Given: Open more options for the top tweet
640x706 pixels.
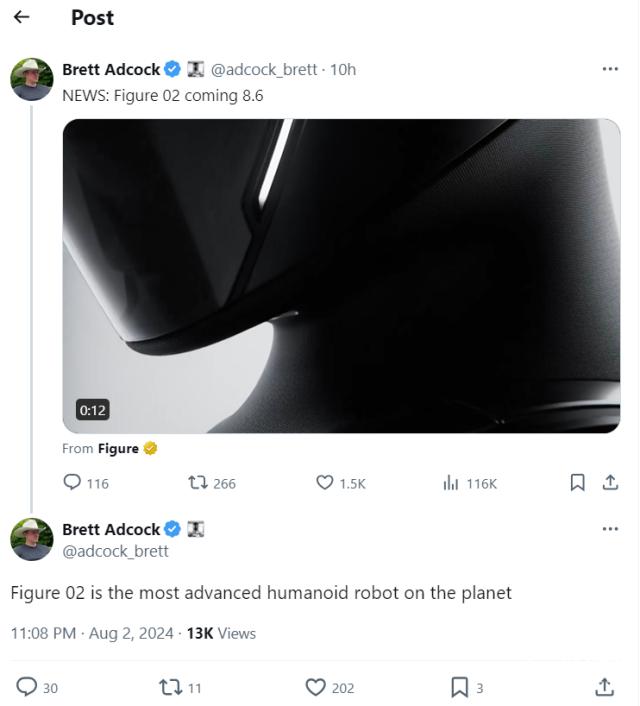Looking at the screenshot, I should 610,69.
